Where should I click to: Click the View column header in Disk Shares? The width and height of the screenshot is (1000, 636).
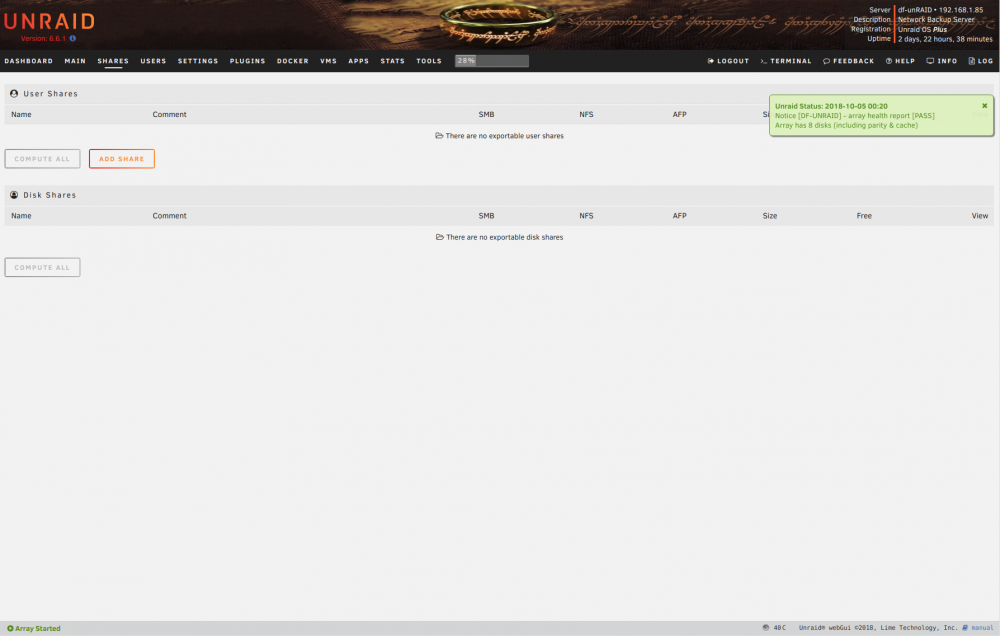(980, 216)
